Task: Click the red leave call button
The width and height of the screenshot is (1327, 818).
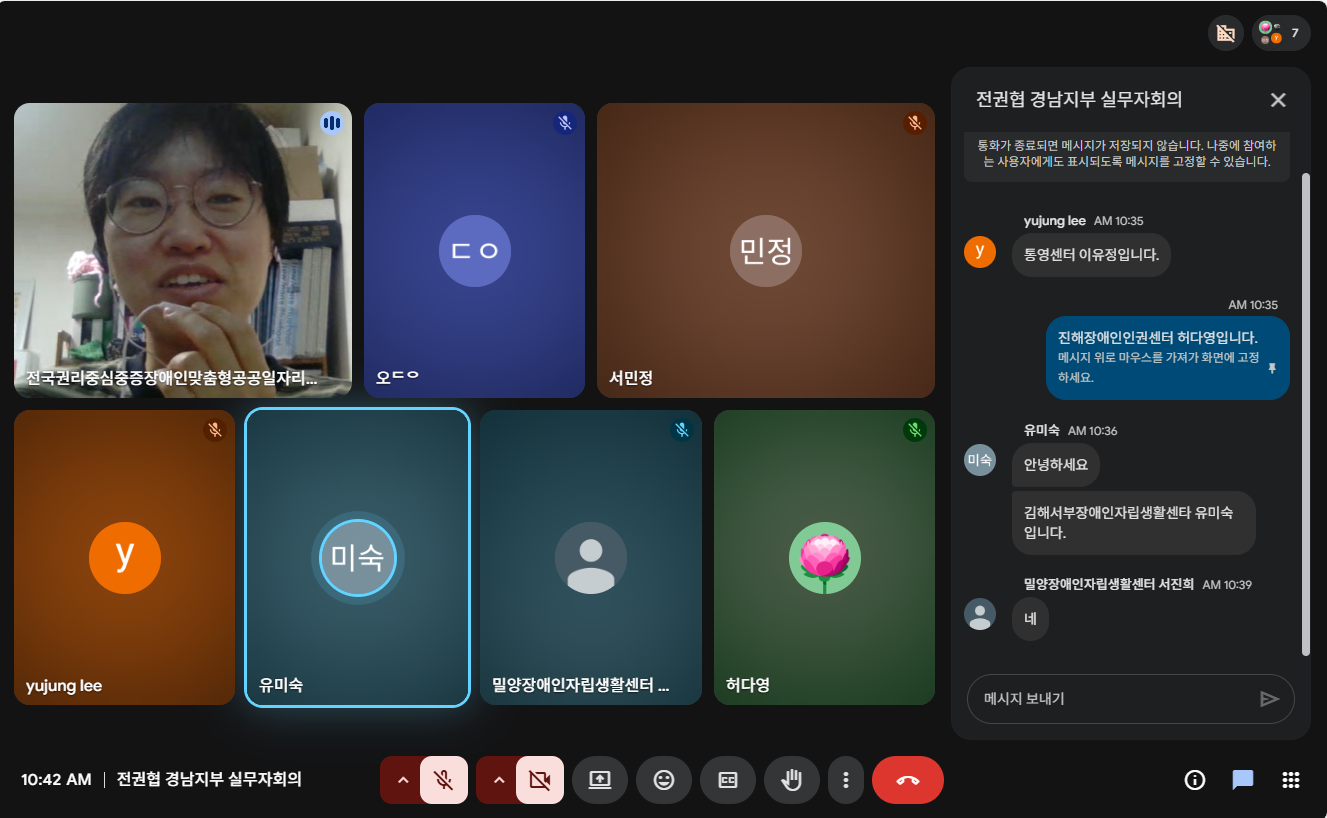Action: point(908,780)
